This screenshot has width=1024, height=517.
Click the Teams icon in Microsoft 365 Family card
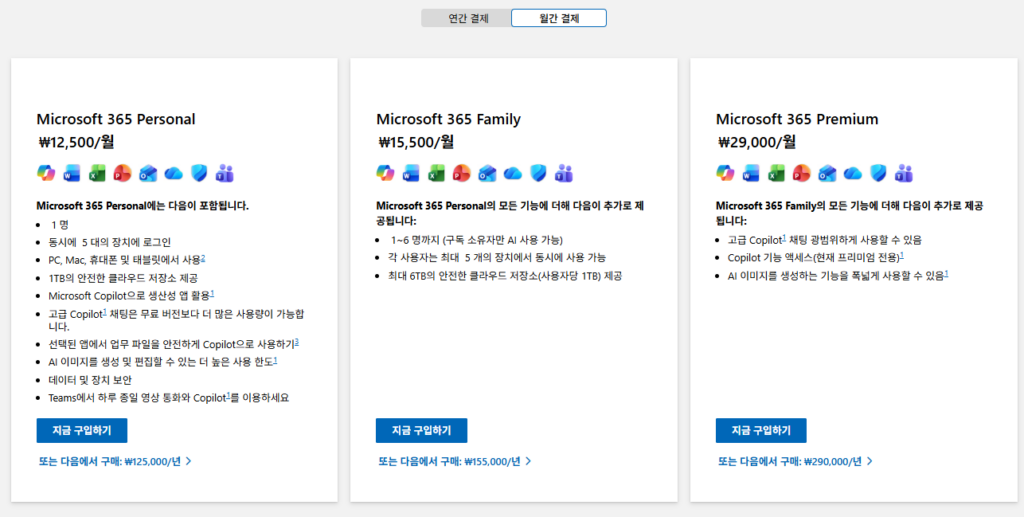coord(564,173)
